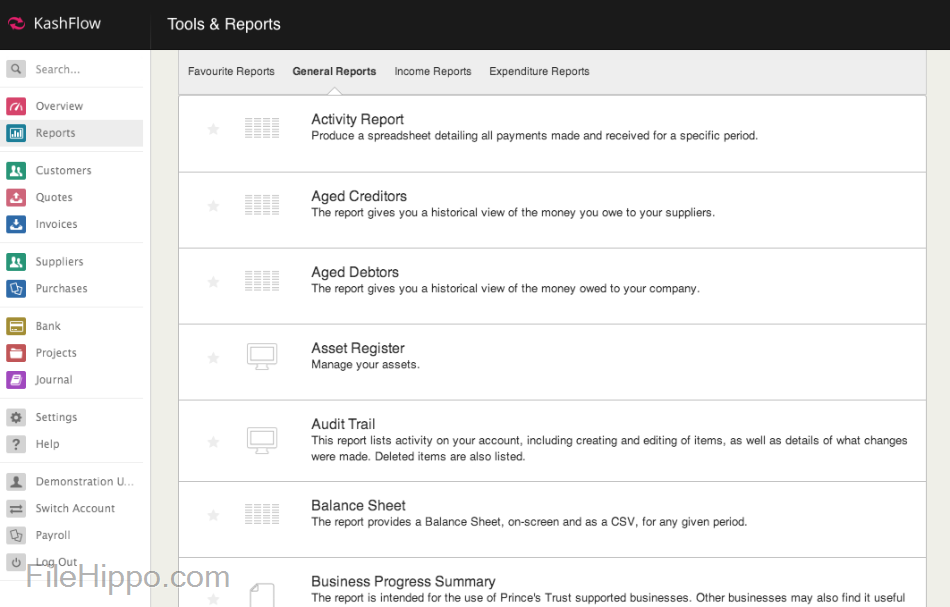Image resolution: width=950 pixels, height=607 pixels.
Task: Open the Expenditure Reports tab
Action: (x=538, y=71)
